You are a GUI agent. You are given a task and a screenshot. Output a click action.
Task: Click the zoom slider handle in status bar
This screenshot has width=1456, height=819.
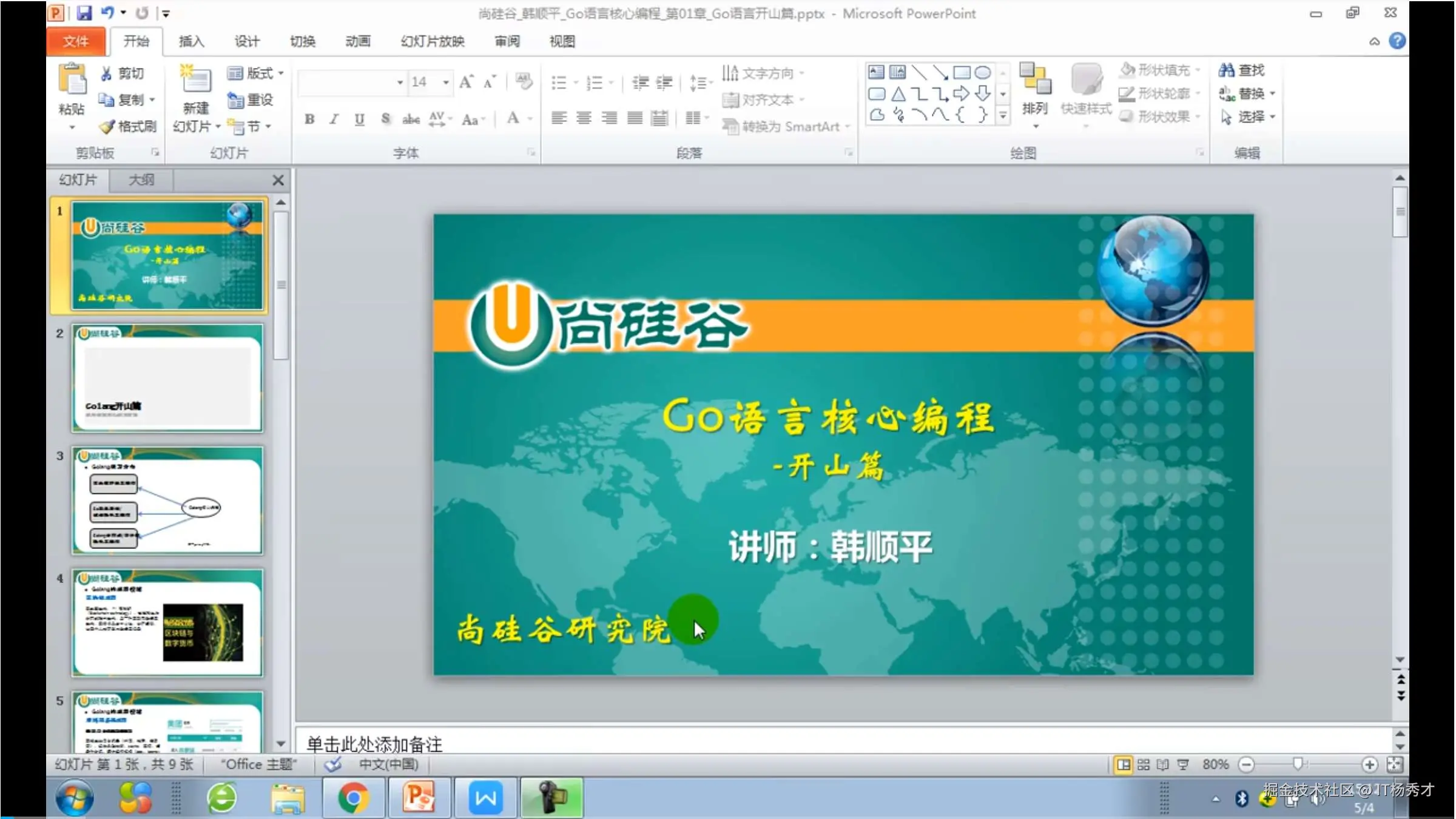[1298, 764]
